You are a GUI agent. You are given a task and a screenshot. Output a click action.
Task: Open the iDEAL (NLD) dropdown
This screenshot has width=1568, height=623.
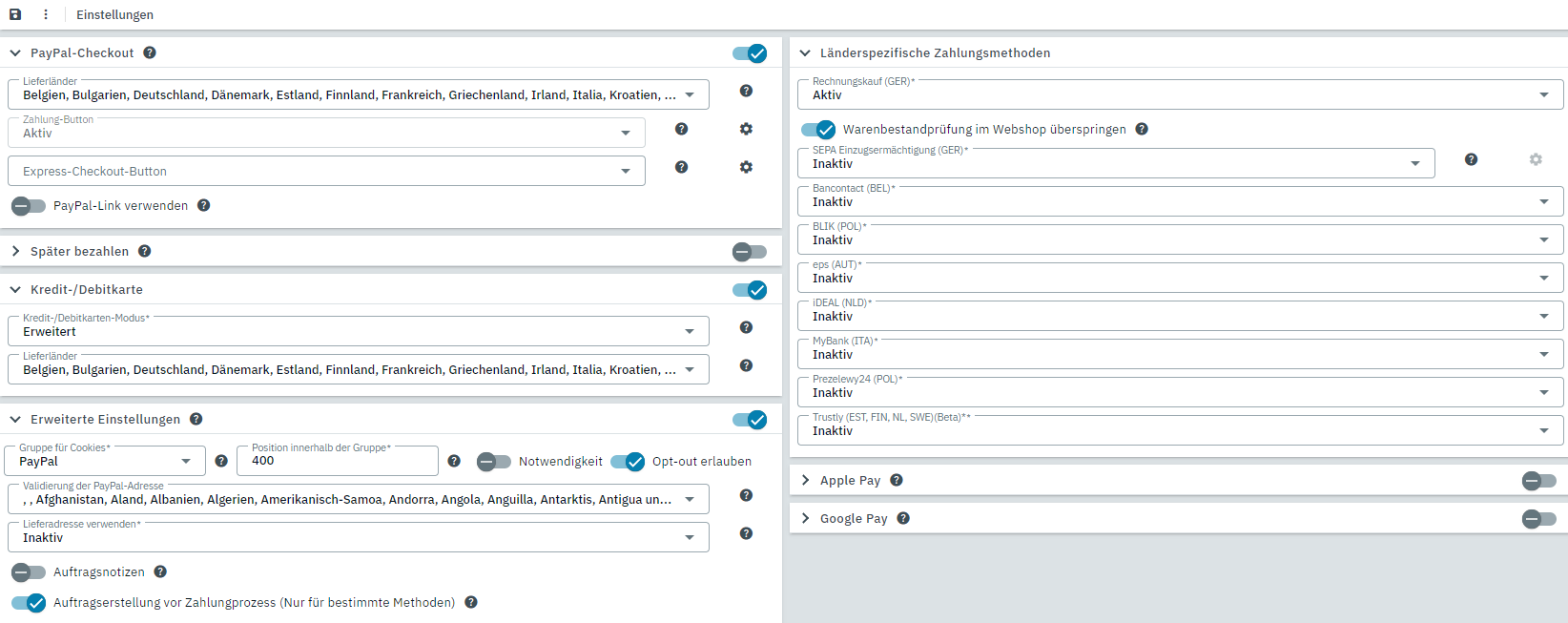click(x=1180, y=316)
